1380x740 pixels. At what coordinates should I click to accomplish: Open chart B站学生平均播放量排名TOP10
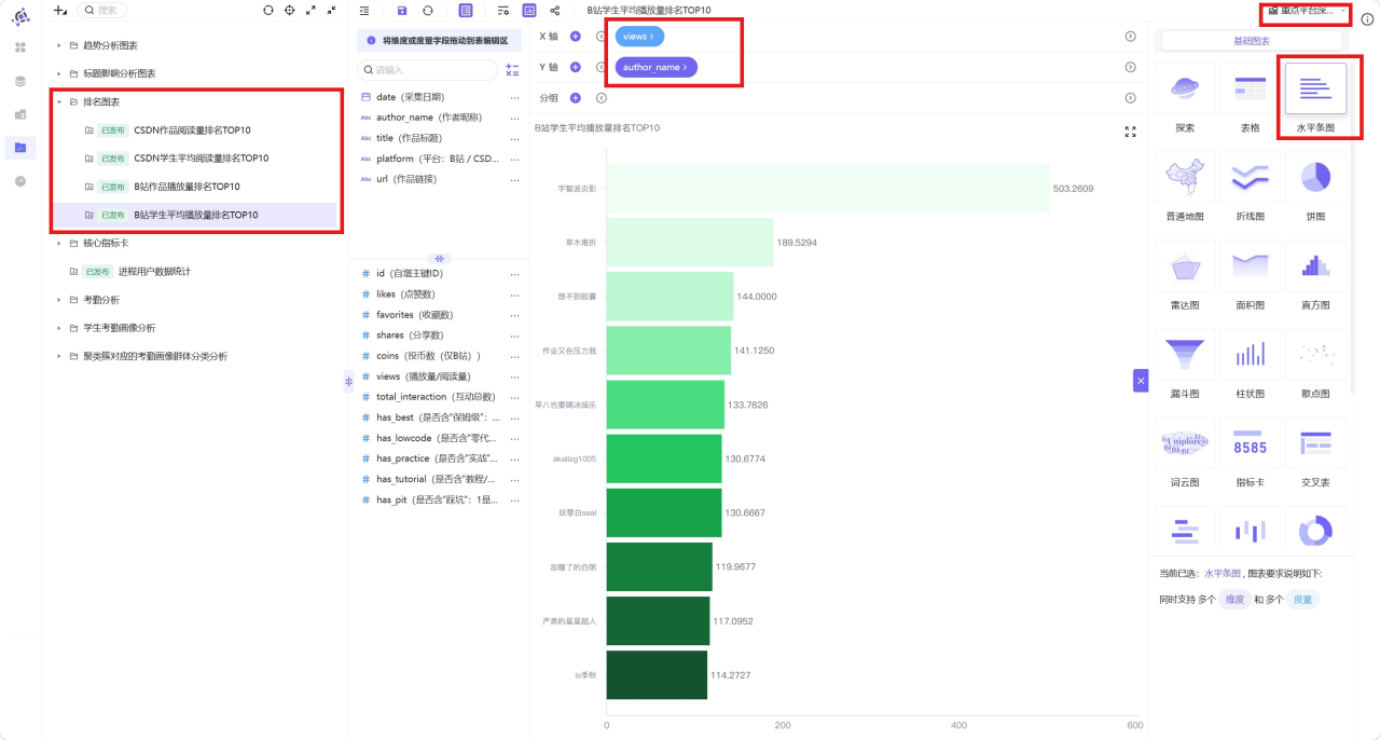195,215
